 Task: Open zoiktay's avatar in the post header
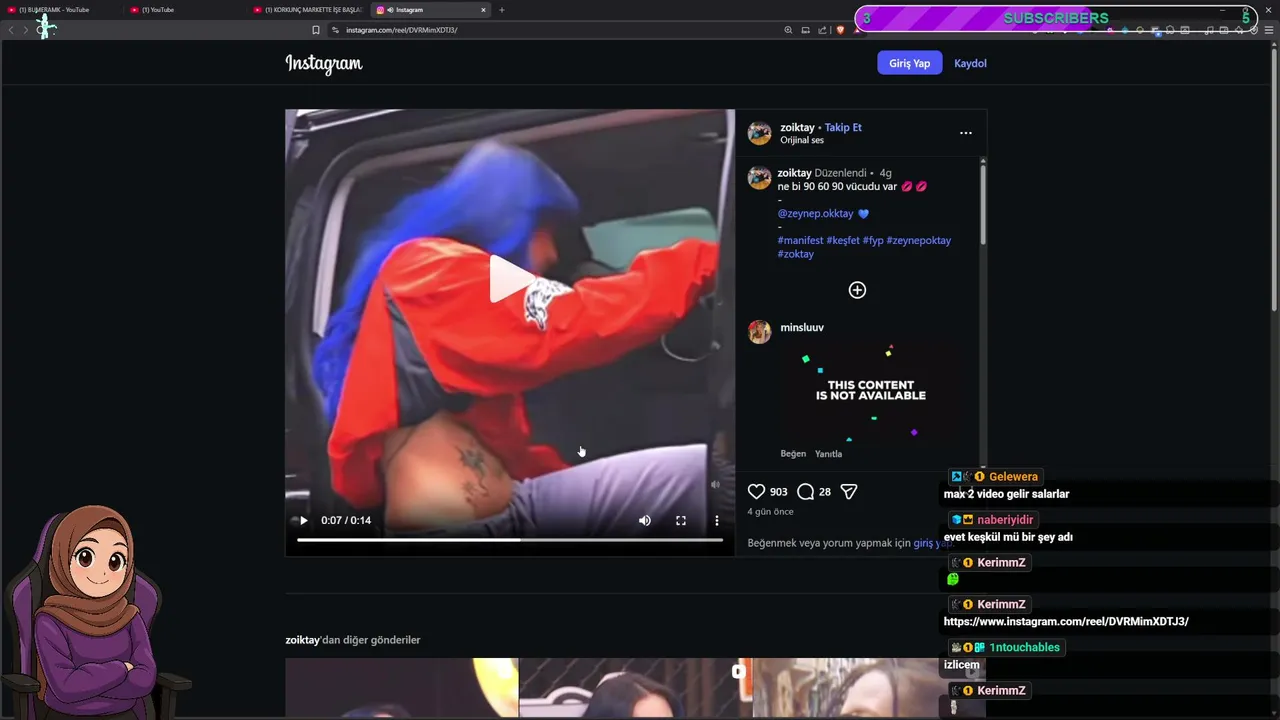760,133
